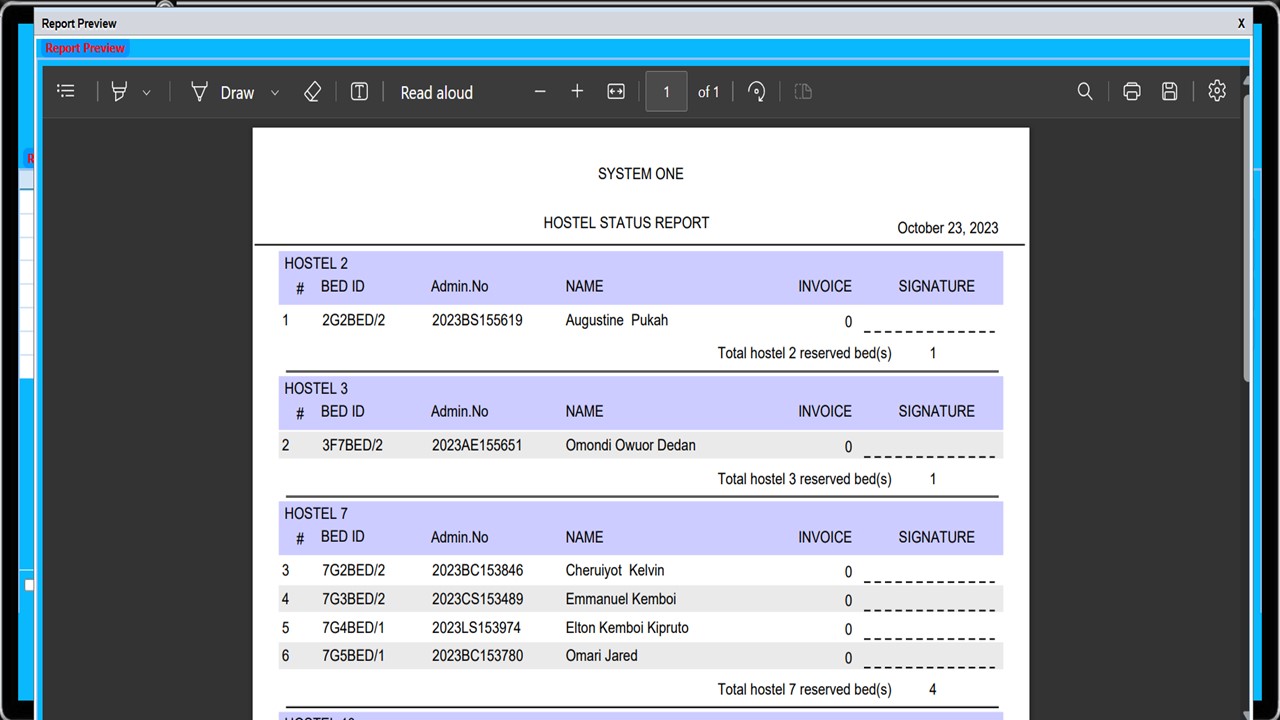Select the Report Preview tab
The image size is (1280, 720).
(85, 48)
